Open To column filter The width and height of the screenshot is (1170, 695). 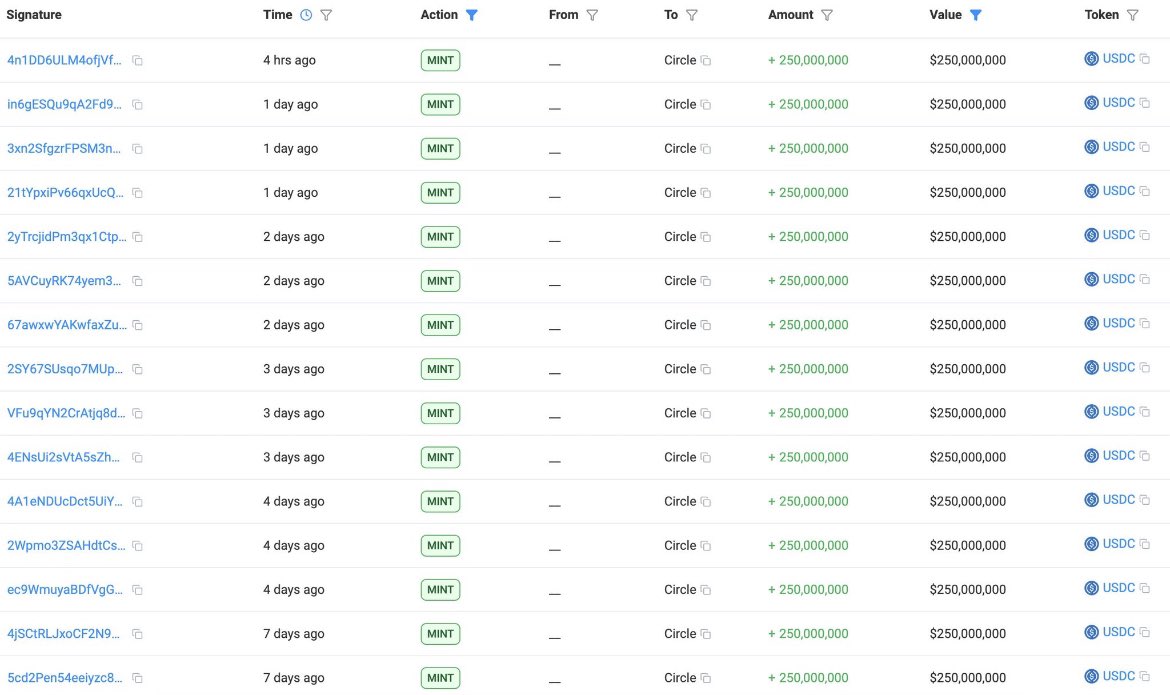(692, 15)
